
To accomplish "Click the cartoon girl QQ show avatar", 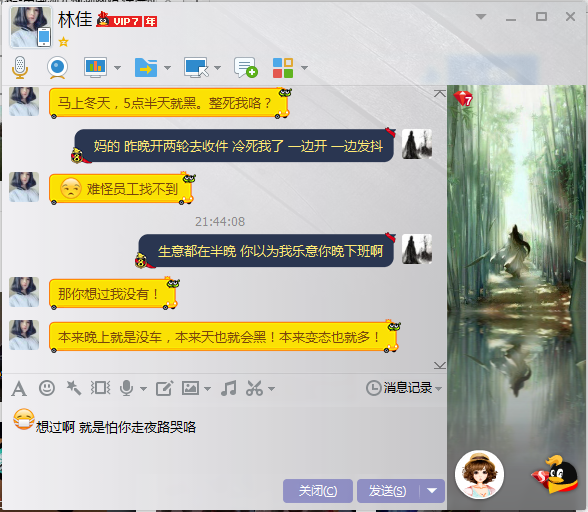I will (480, 474).
